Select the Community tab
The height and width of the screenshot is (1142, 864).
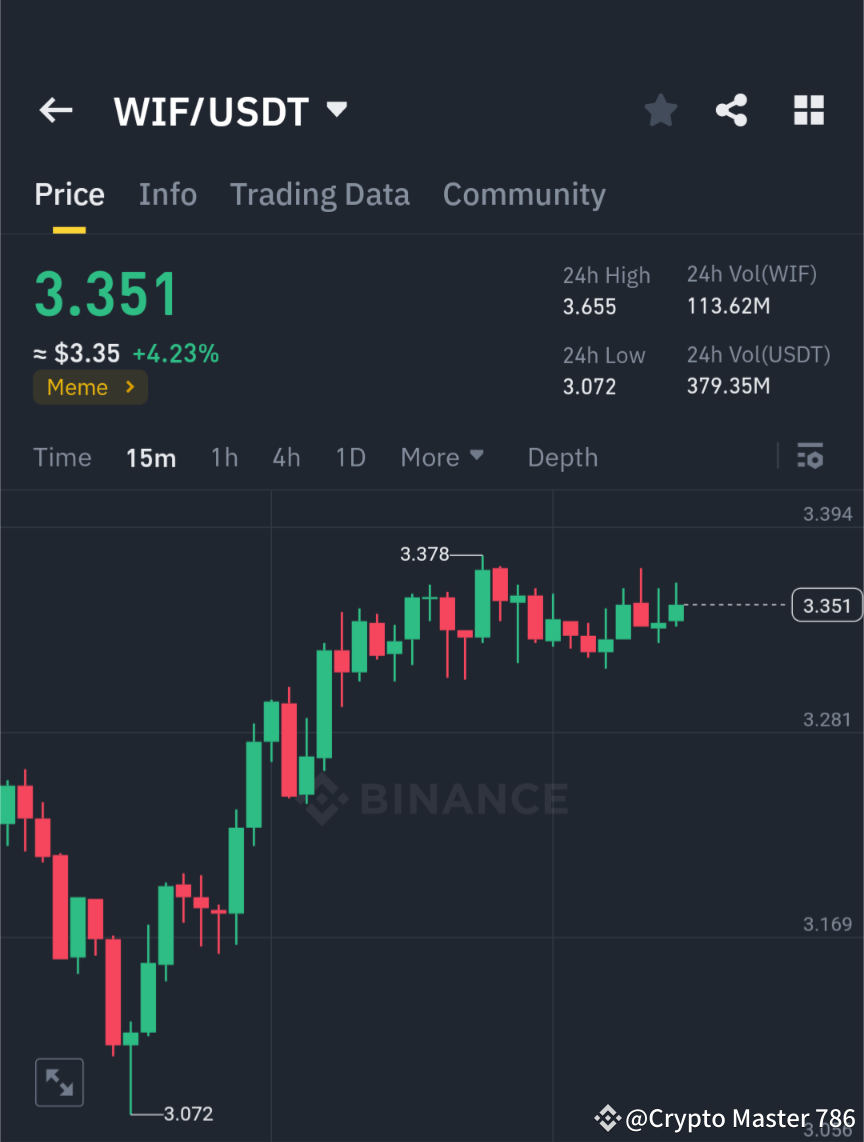(x=524, y=194)
